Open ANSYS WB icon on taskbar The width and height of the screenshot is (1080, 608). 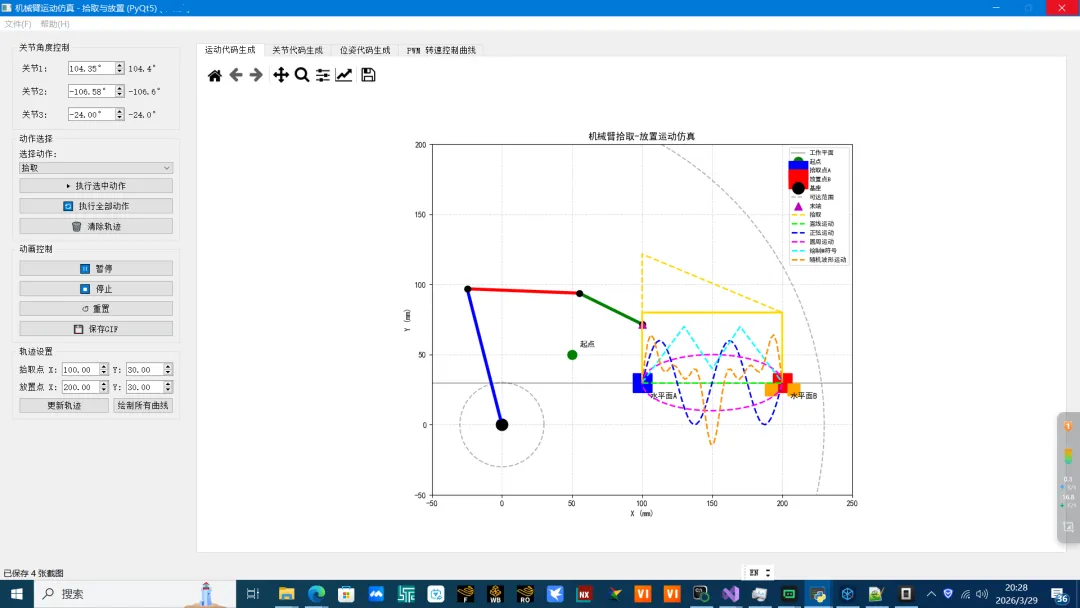click(x=495, y=594)
